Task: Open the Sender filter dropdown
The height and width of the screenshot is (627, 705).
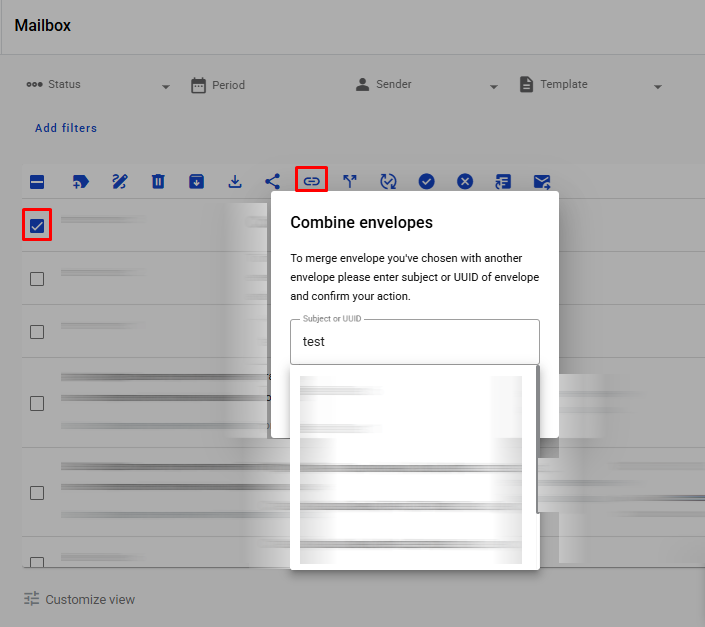Action: (427, 84)
